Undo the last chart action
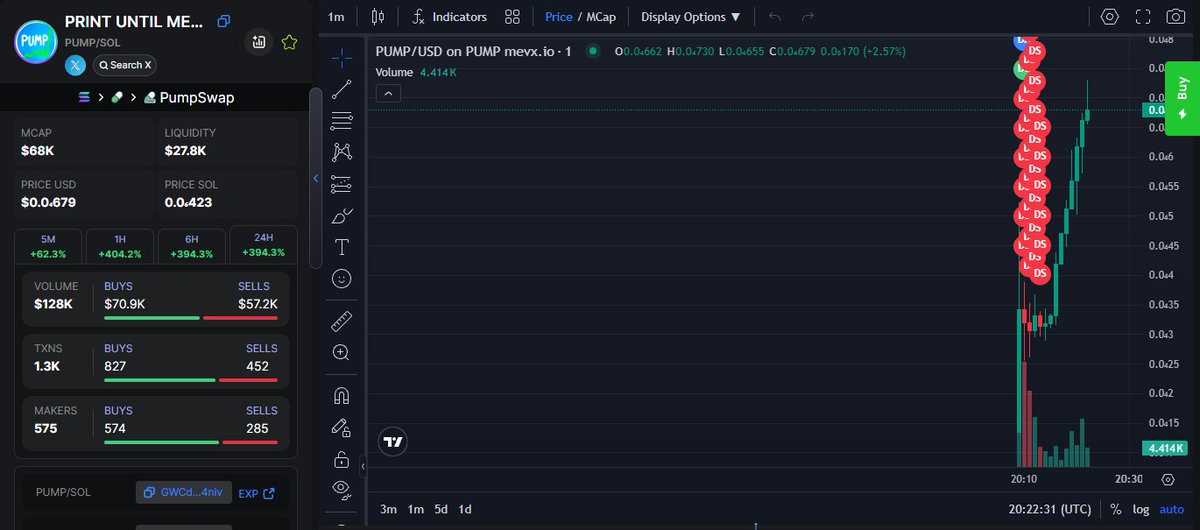 774,17
